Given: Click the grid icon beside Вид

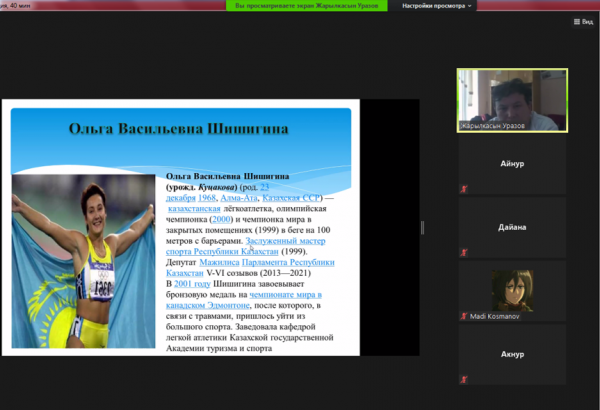Looking at the screenshot, I should click(575, 20).
